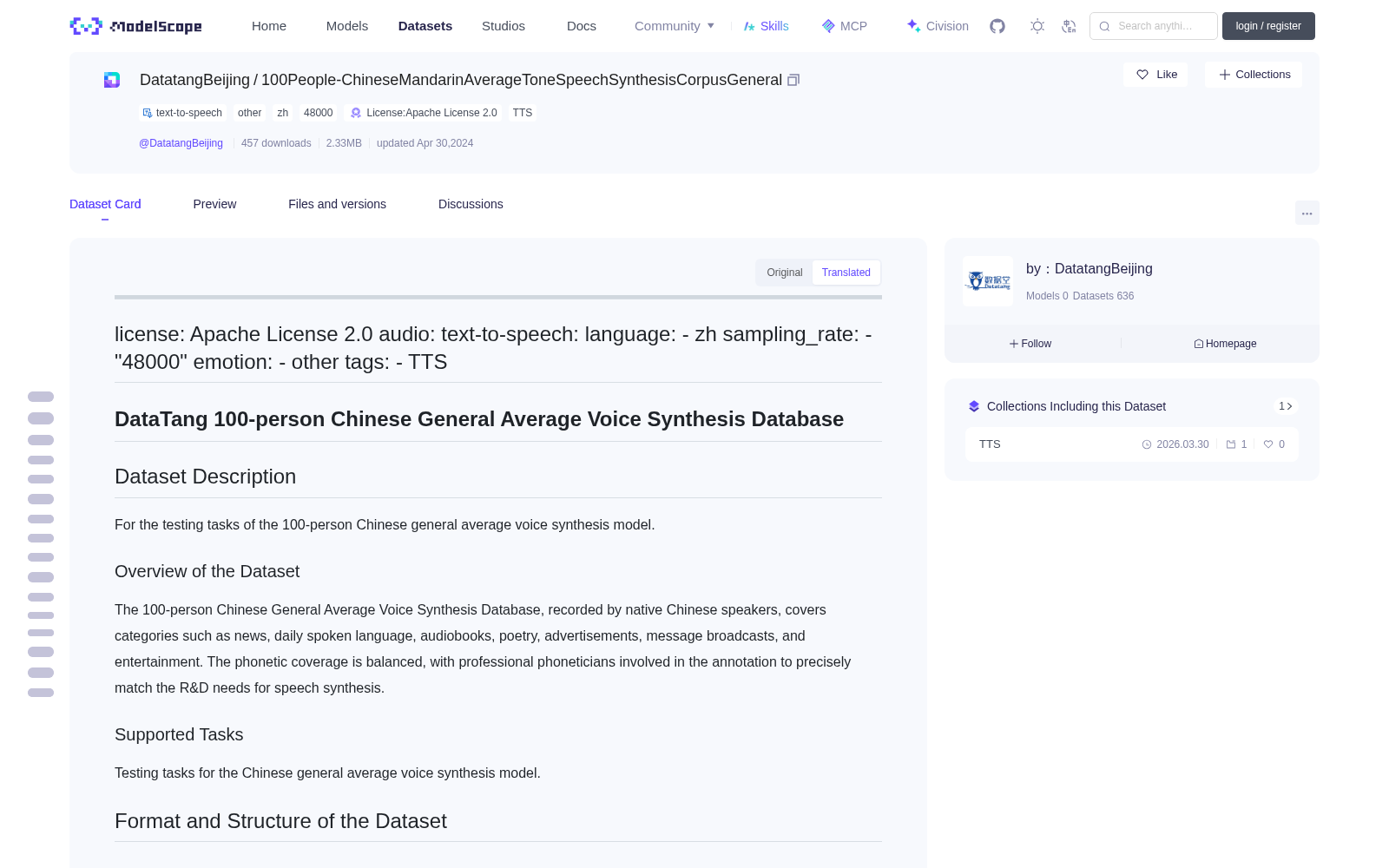Click DatatangBeijing in the dataset title path
Viewport: 1389px width, 868px height.
[x=194, y=80]
